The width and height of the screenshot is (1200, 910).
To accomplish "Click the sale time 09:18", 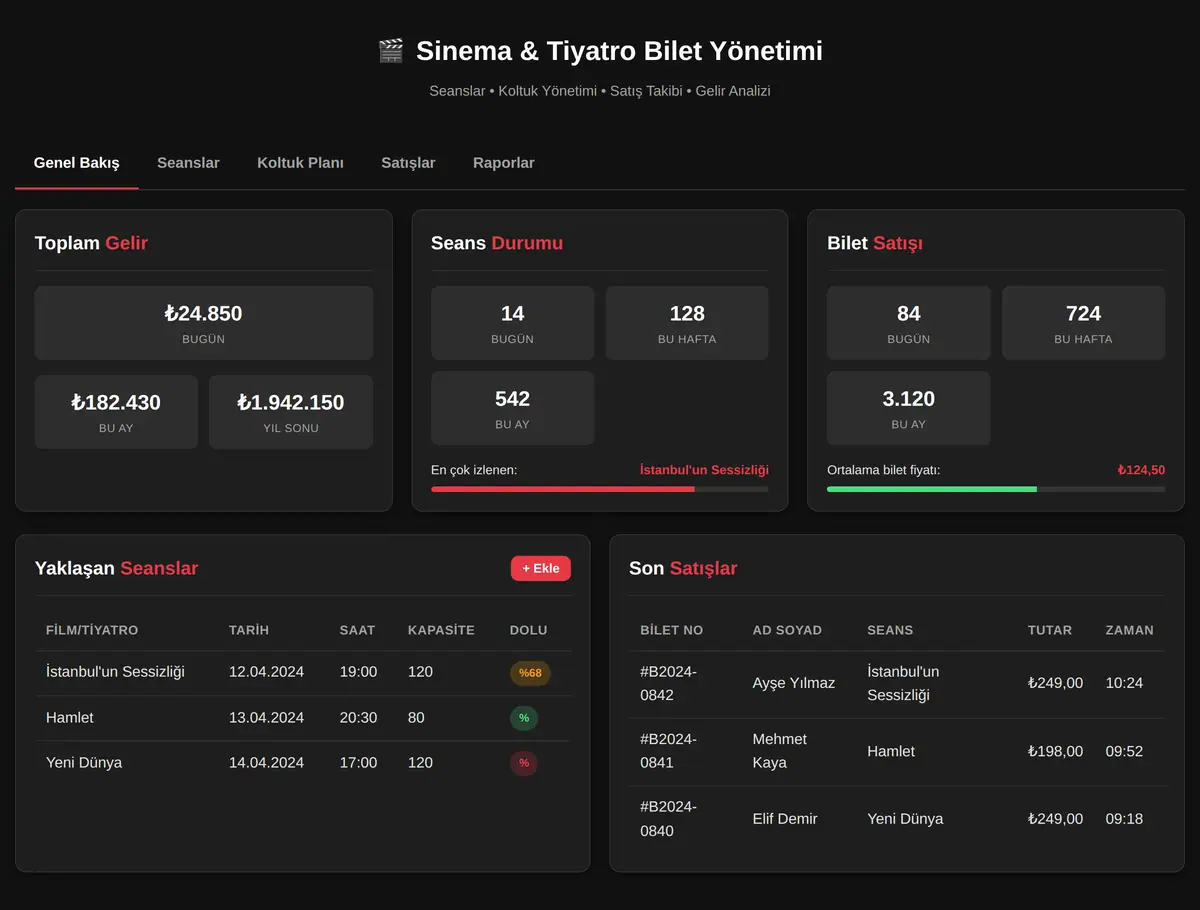I will 1124,819.
